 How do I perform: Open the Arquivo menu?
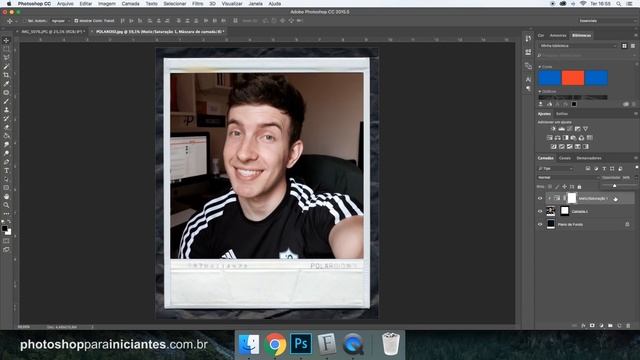coord(65,4)
